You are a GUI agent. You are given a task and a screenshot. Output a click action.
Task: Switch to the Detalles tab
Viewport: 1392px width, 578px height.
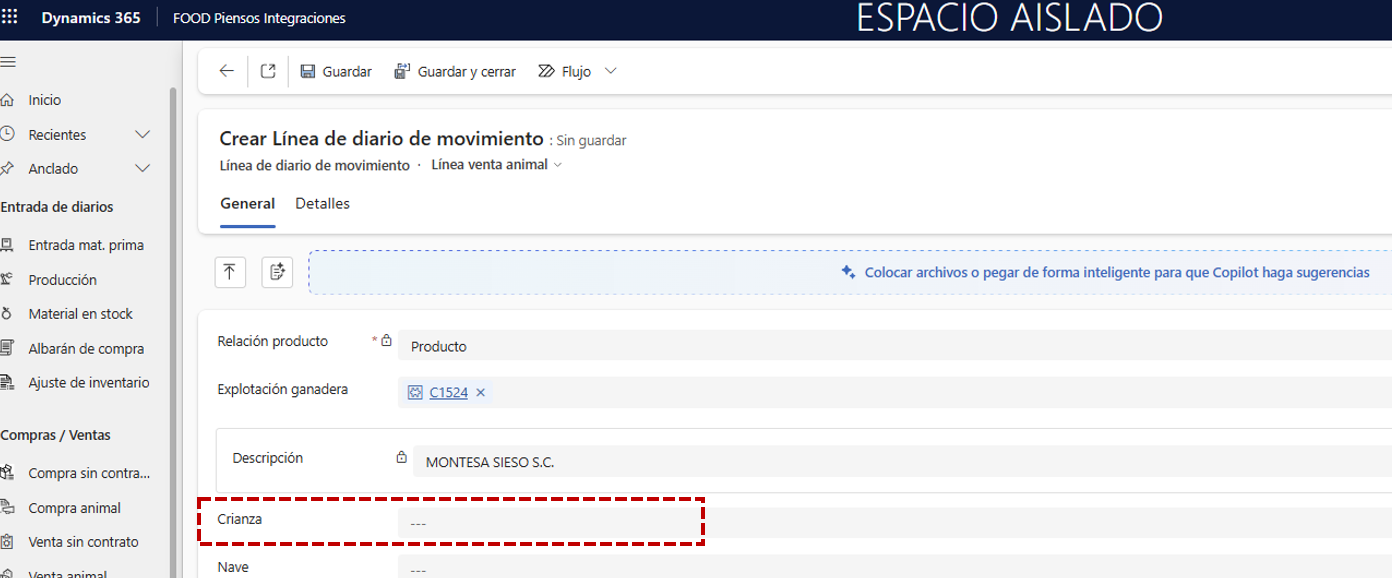point(322,204)
